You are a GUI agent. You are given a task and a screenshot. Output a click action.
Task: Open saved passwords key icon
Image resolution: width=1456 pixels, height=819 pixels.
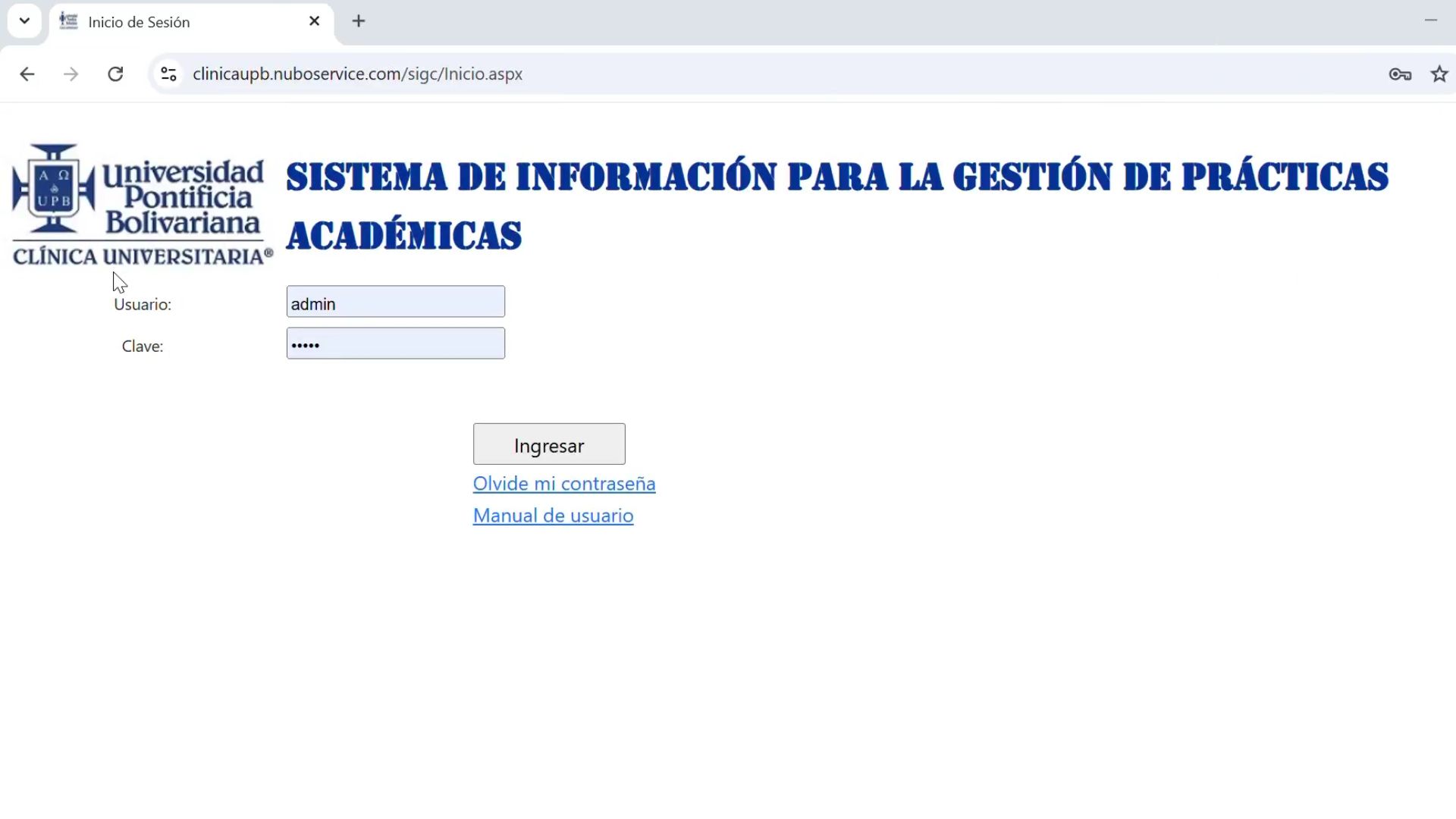(x=1400, y=74)
